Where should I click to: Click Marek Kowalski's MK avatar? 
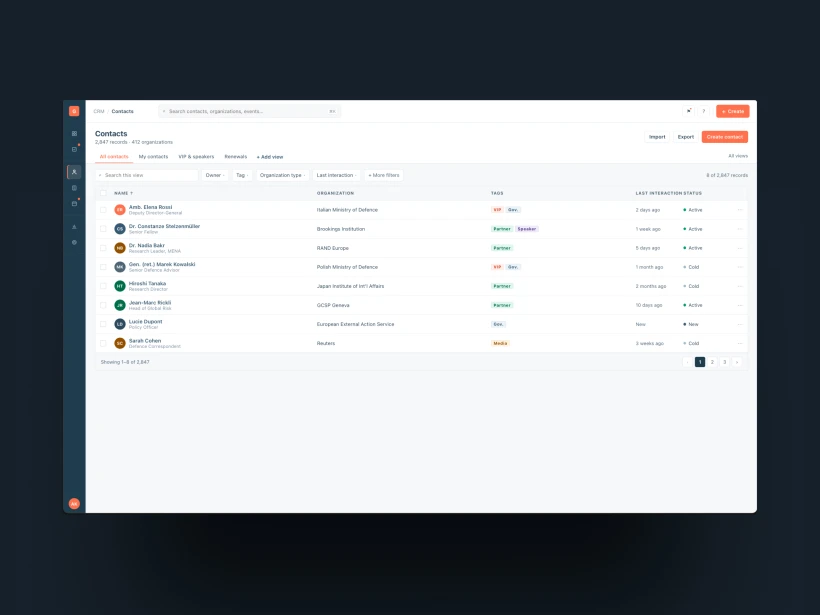click(120, 267)
